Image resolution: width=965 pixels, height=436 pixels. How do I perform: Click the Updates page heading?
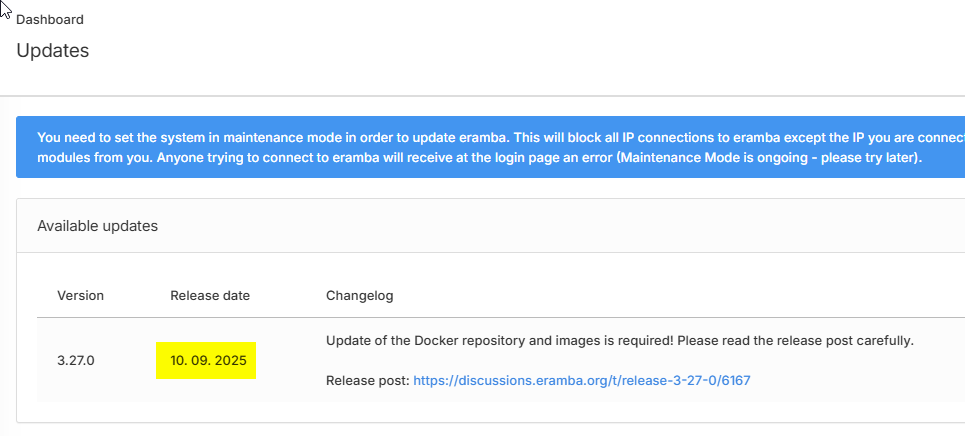[53, 50]
